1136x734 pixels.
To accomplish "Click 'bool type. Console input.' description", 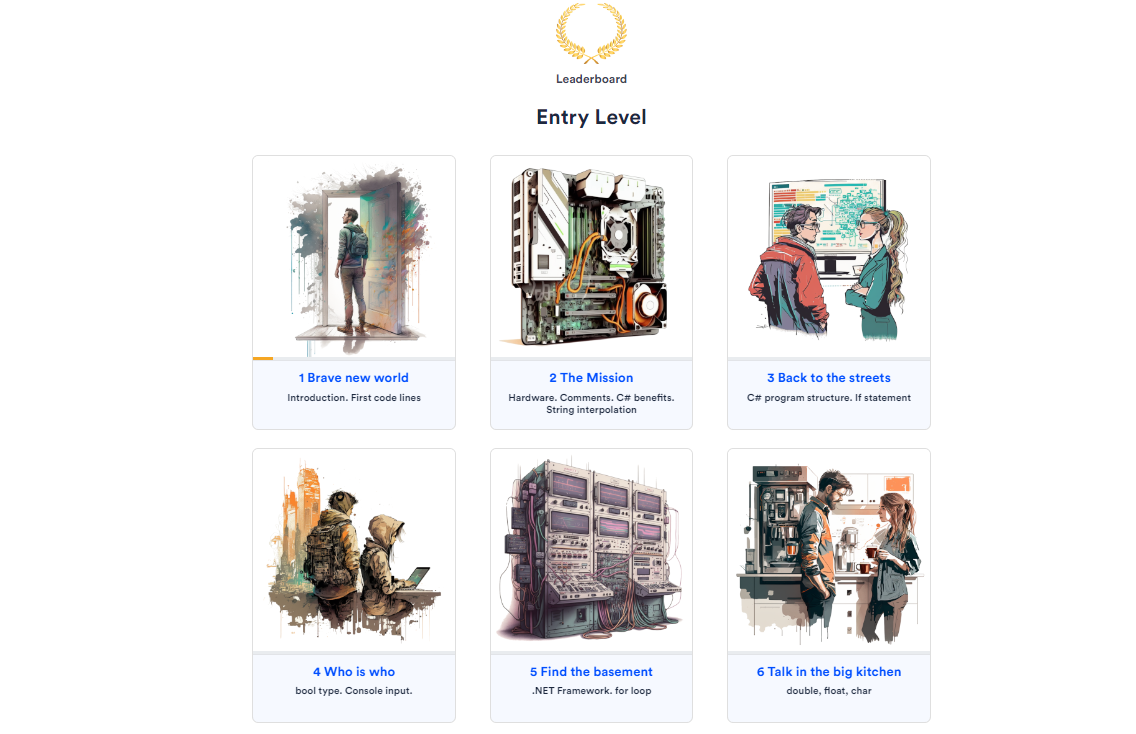I will coord(354,691).
